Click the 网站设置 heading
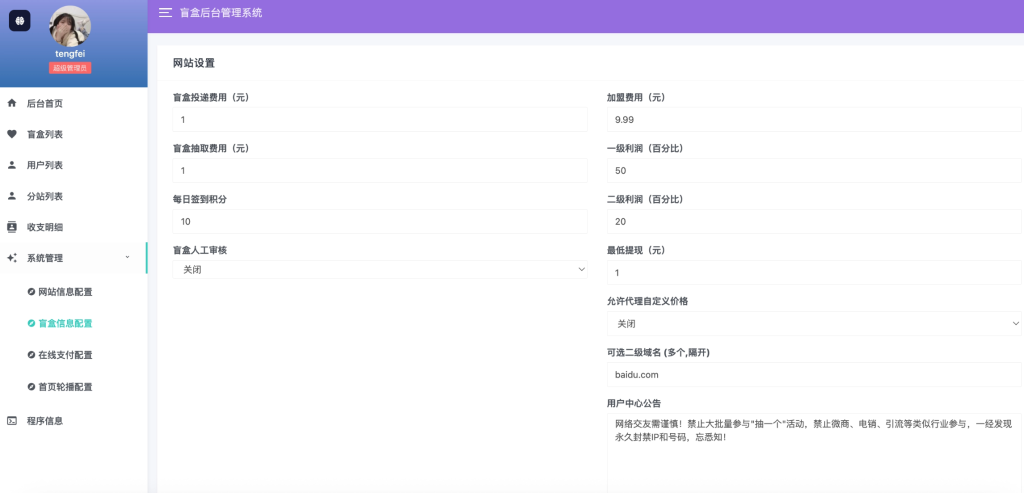1024x493 pixels. (x=194, y=63)
